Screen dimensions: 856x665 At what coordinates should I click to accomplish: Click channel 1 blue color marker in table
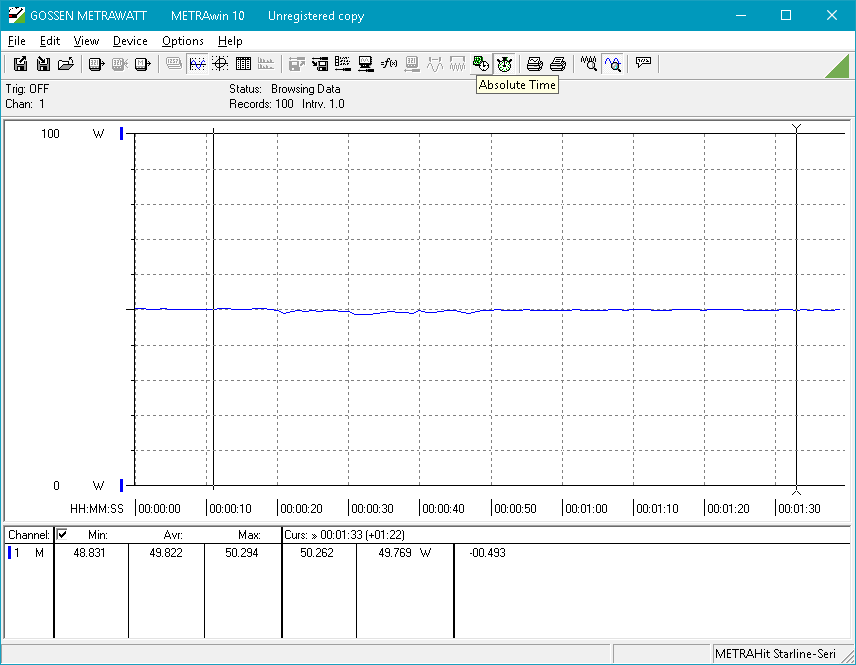9,553
